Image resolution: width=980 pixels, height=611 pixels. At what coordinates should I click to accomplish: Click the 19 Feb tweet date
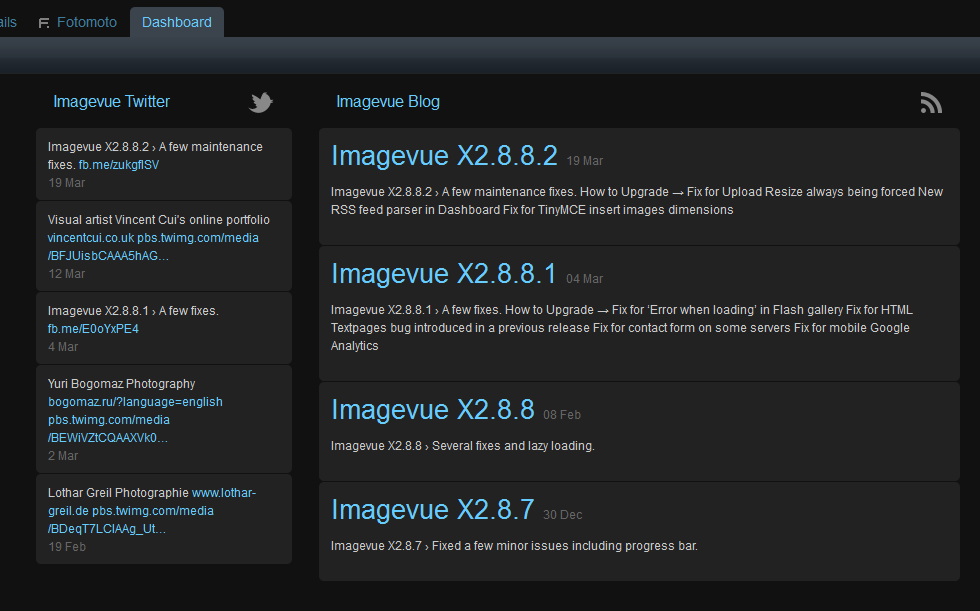[67, 547]
